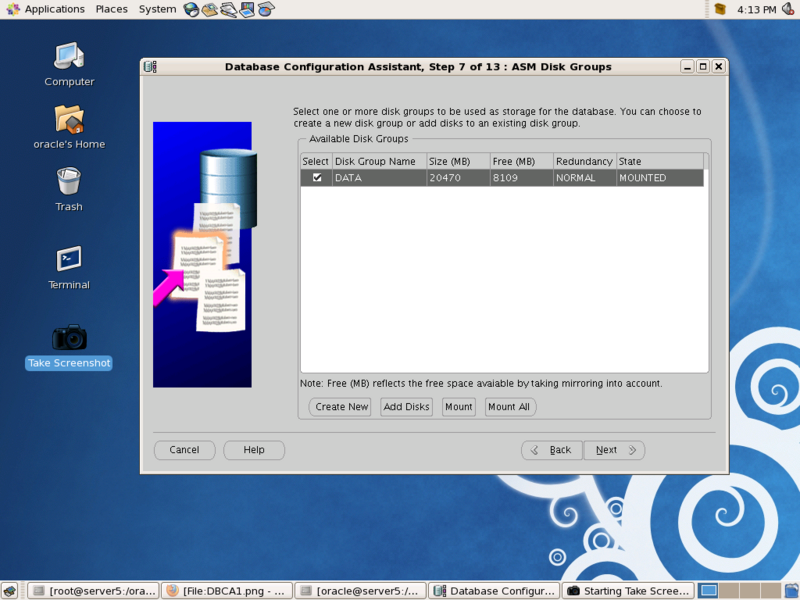Open the System menu
The height and width of the screenshot is (600, 800).
pos(157,9)
